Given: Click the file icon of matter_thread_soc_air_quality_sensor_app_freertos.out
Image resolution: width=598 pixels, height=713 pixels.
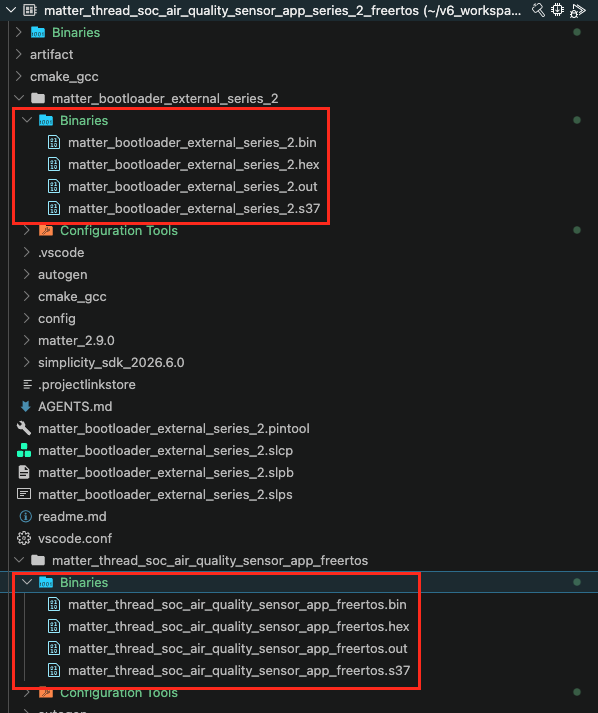Looking at the screenshot, I should click(54, 648).
